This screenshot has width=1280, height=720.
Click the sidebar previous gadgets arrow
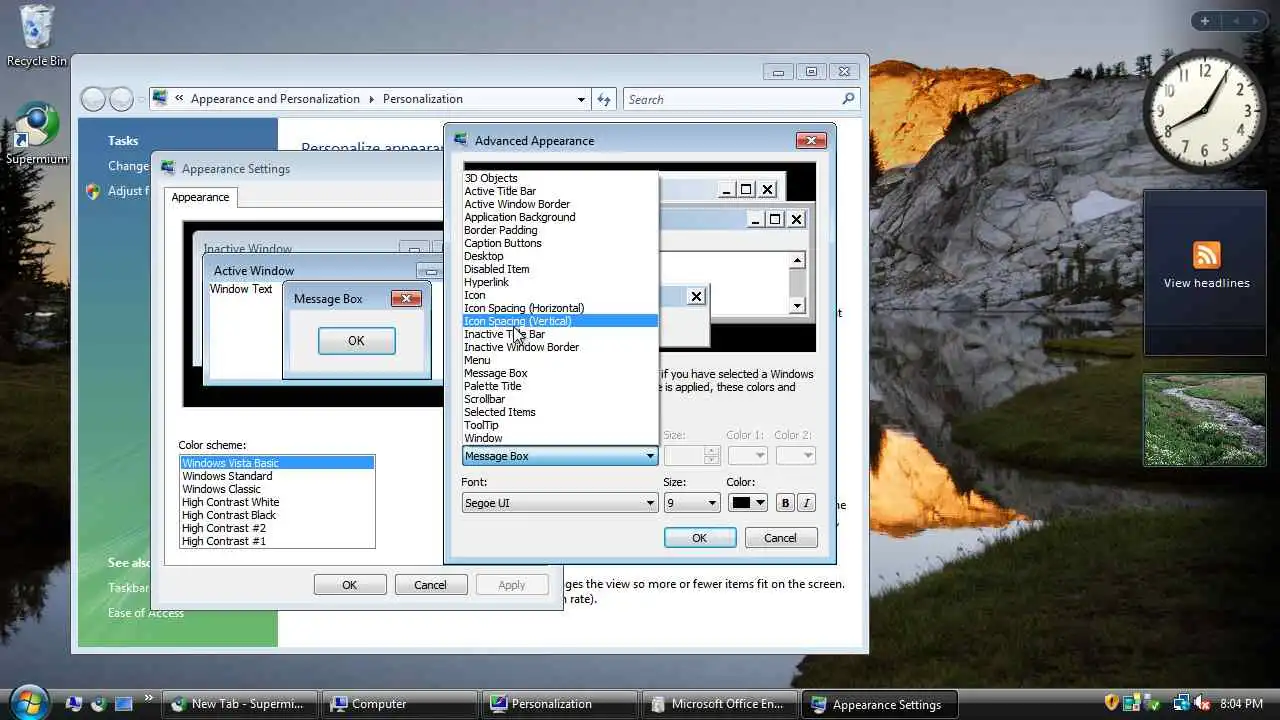coord(1236,20)
